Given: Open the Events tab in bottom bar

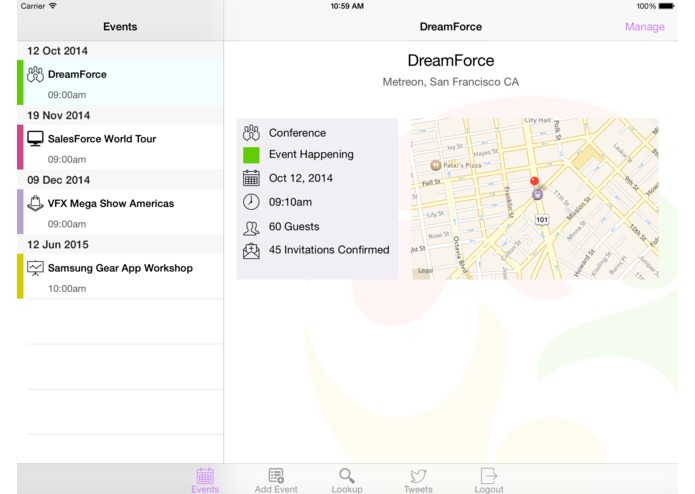Looking at the screenshot, I should [205, 481].
